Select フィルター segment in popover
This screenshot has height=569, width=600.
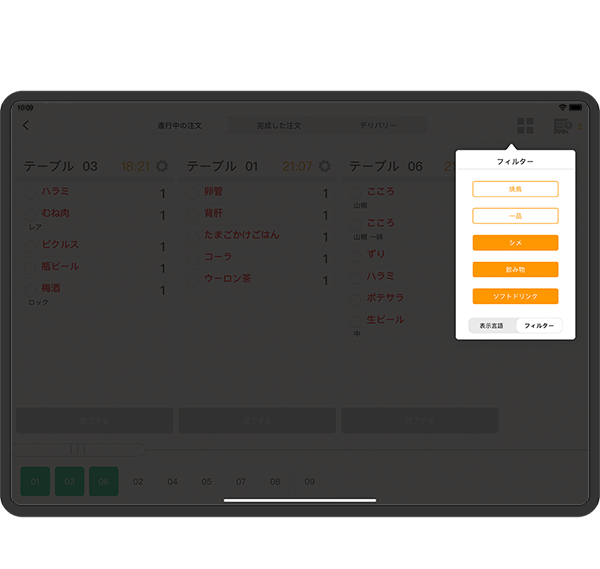click(539, 326)
